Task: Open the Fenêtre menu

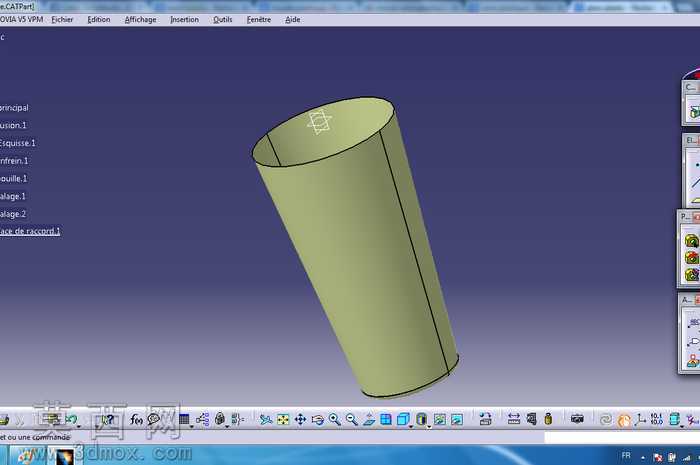Action: (259, 20)
